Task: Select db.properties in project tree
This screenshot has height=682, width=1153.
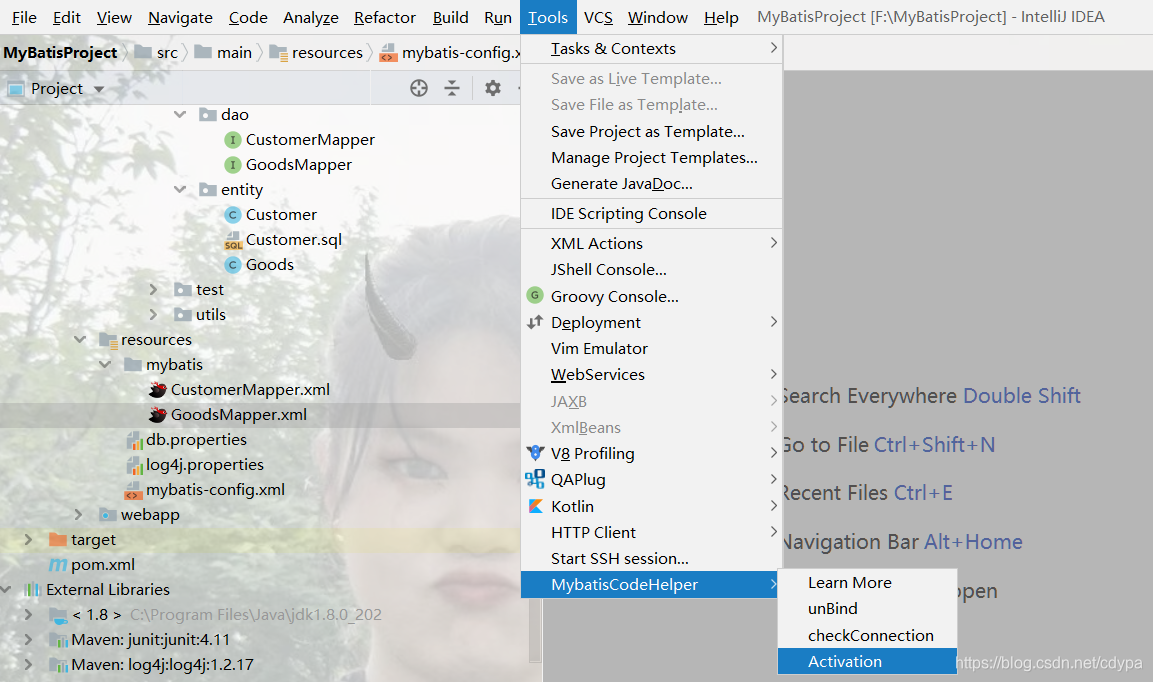Action: coord(196,440)
